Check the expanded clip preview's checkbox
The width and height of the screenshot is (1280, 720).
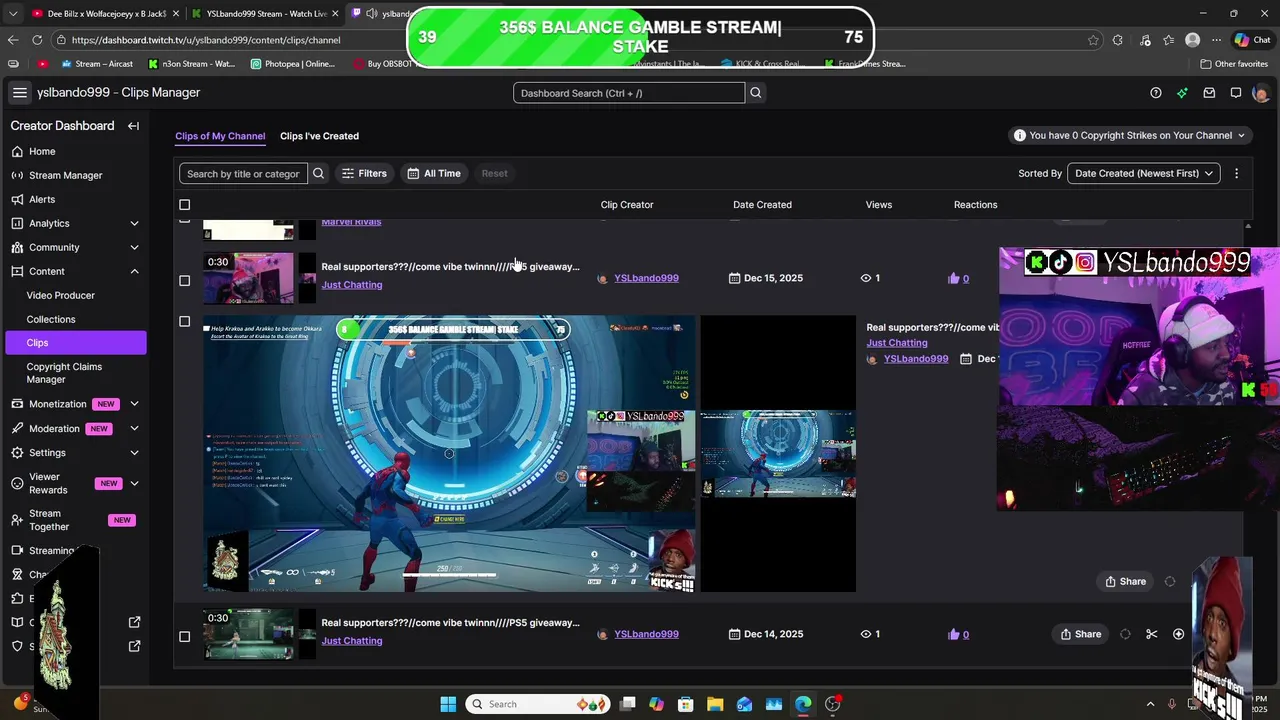coord(184,322)
